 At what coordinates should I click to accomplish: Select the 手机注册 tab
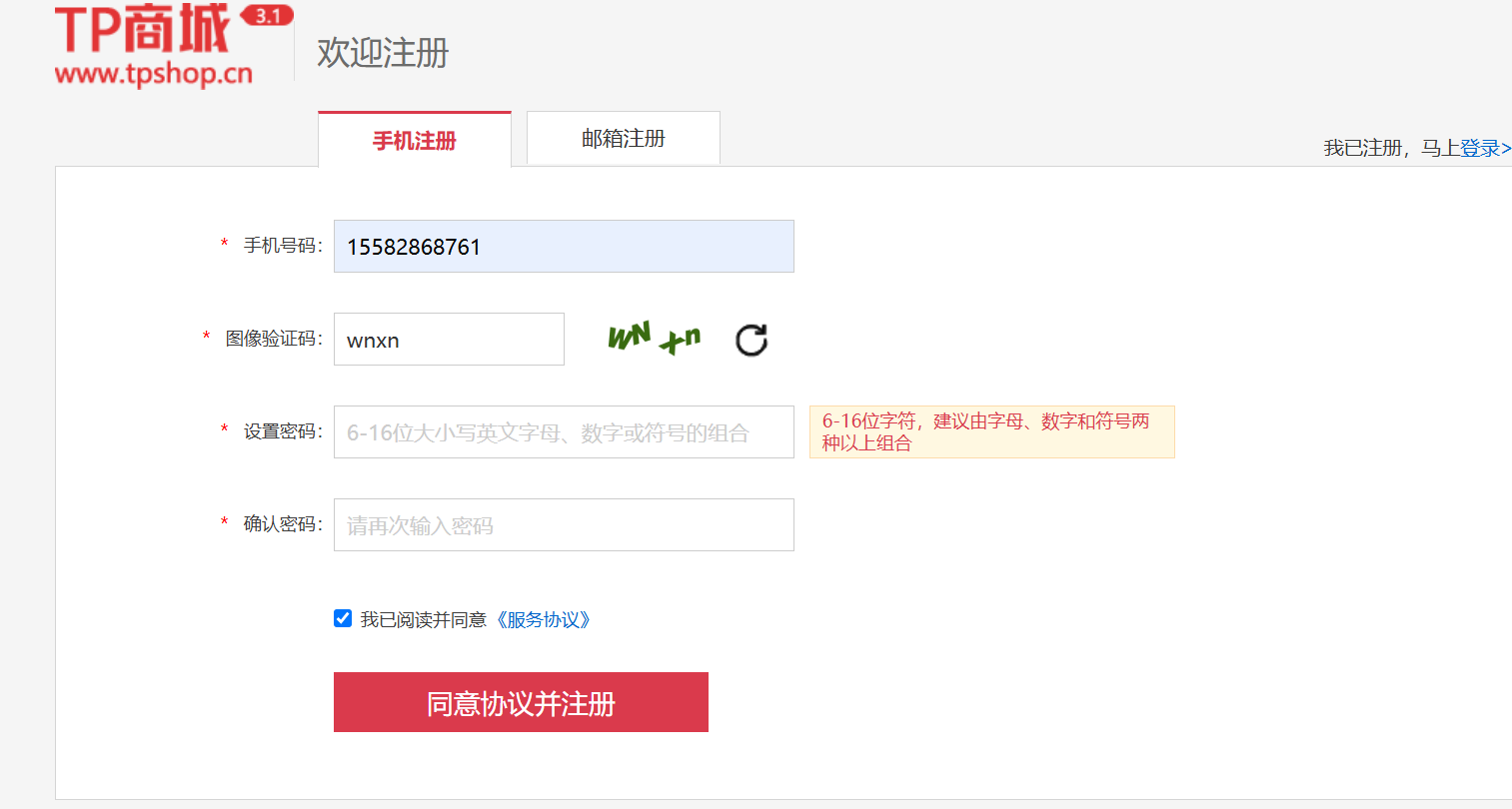tap(414, 140)
